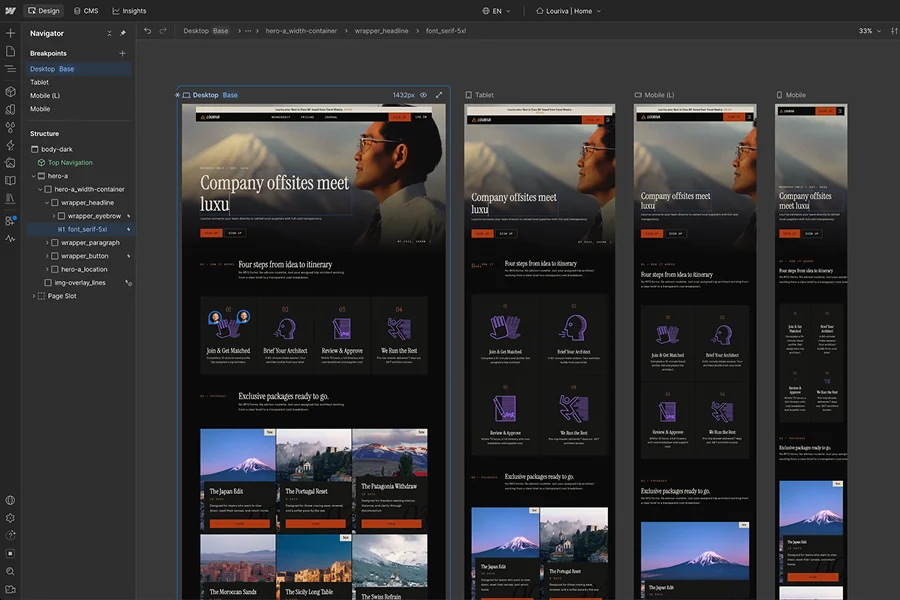Switch to the Design mode tab
The width and height of the screenshot is (900, 600).
tap(44, 10)
